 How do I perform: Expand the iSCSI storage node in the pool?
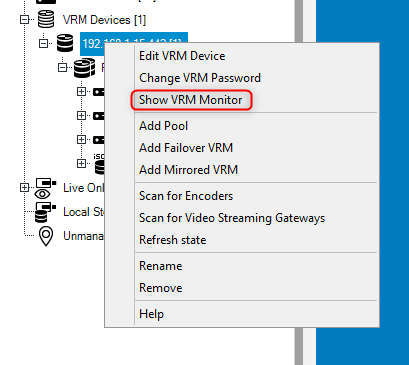(81, 163)
